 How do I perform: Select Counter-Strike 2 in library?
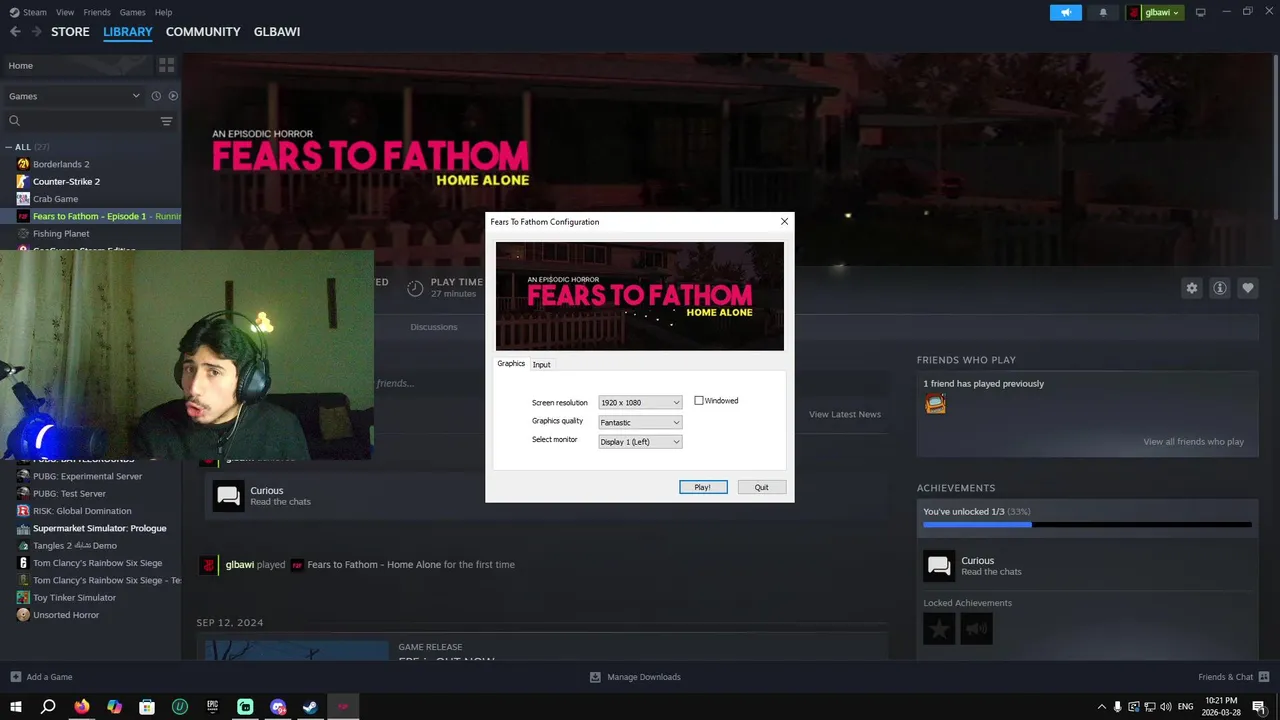coord(66,182)
